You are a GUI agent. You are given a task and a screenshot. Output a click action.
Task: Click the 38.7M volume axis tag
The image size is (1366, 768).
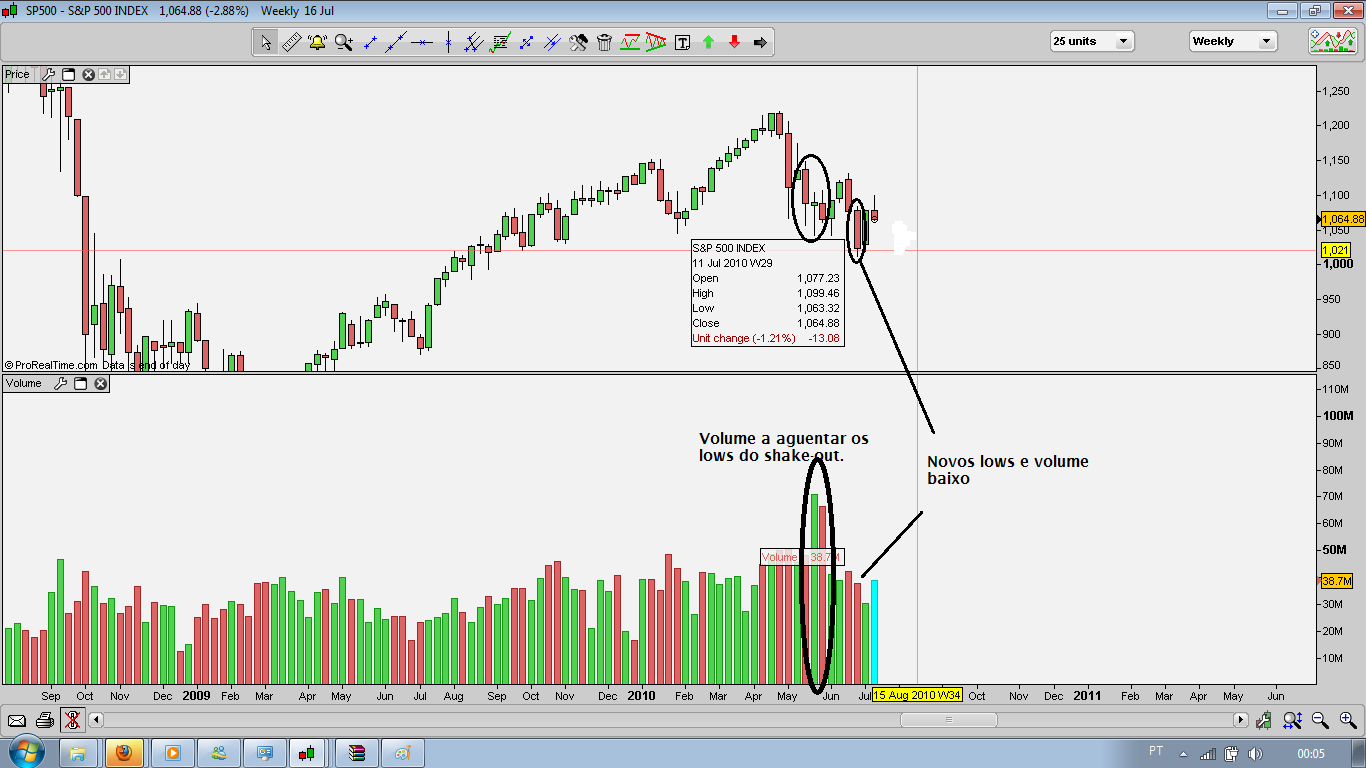tap(1336, 581)
